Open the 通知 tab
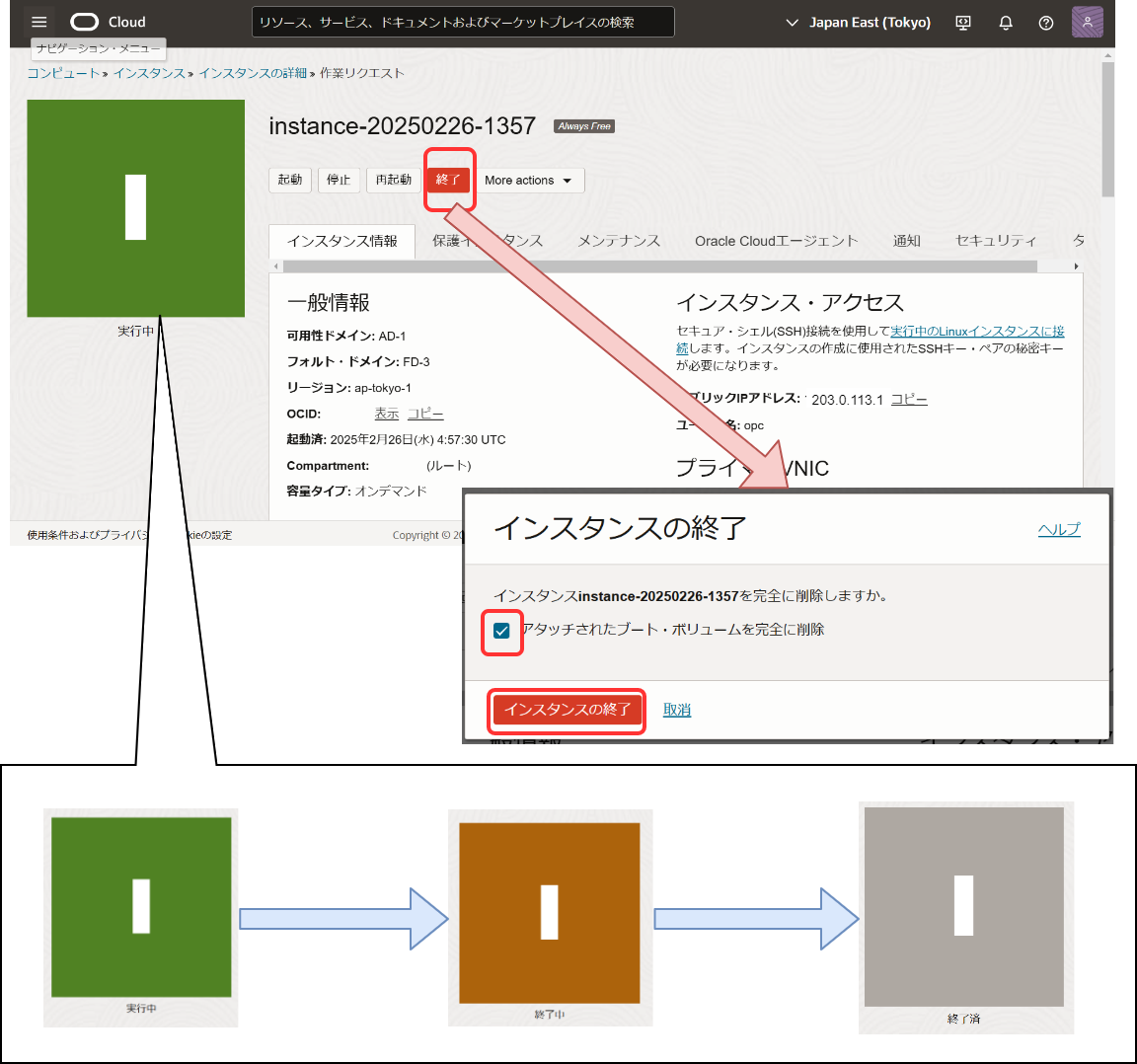 pyautogui.click(x=906, y=241)
